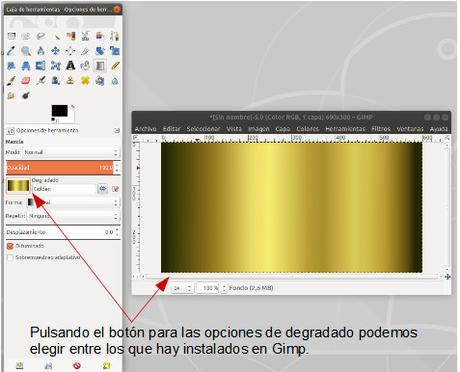
Task: Select the Foreground Select tool
Action: click(100, 36)
